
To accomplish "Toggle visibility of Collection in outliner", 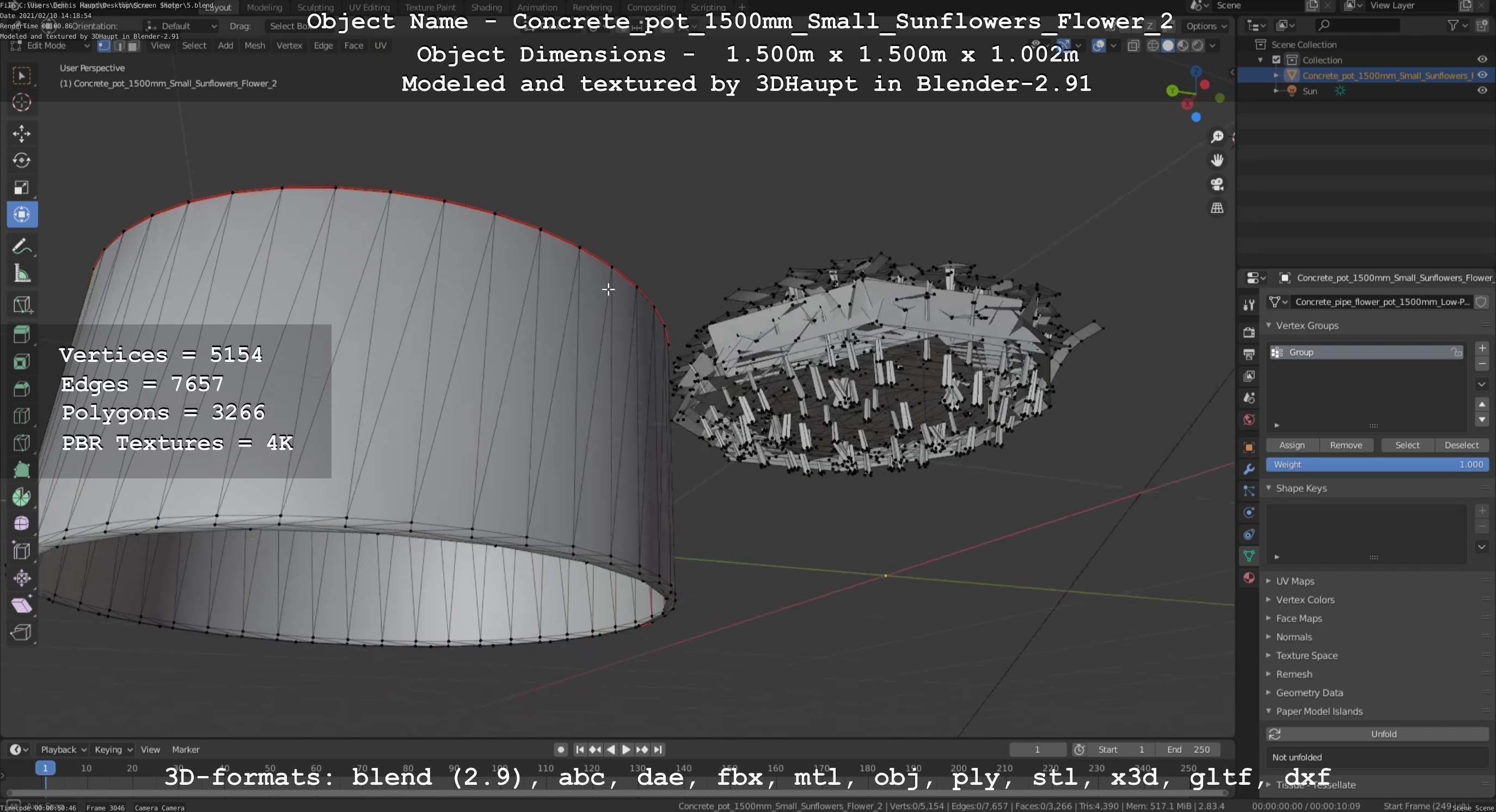I will tap(1482, 59).
